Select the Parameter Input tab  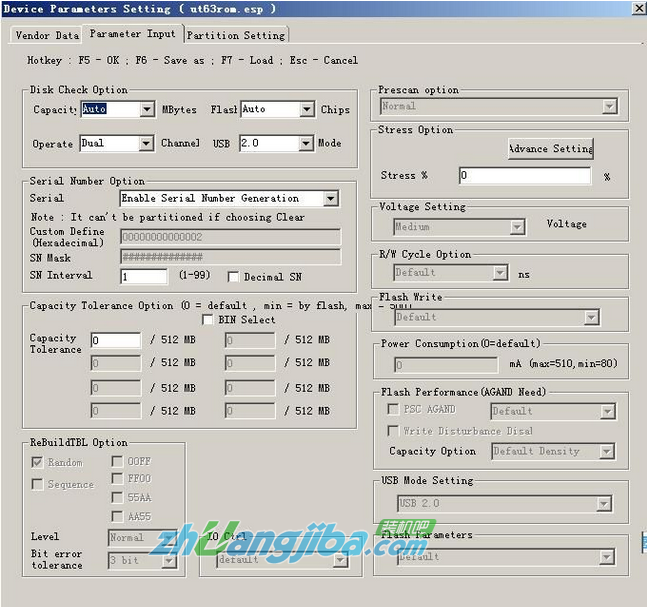pos(132,34)
